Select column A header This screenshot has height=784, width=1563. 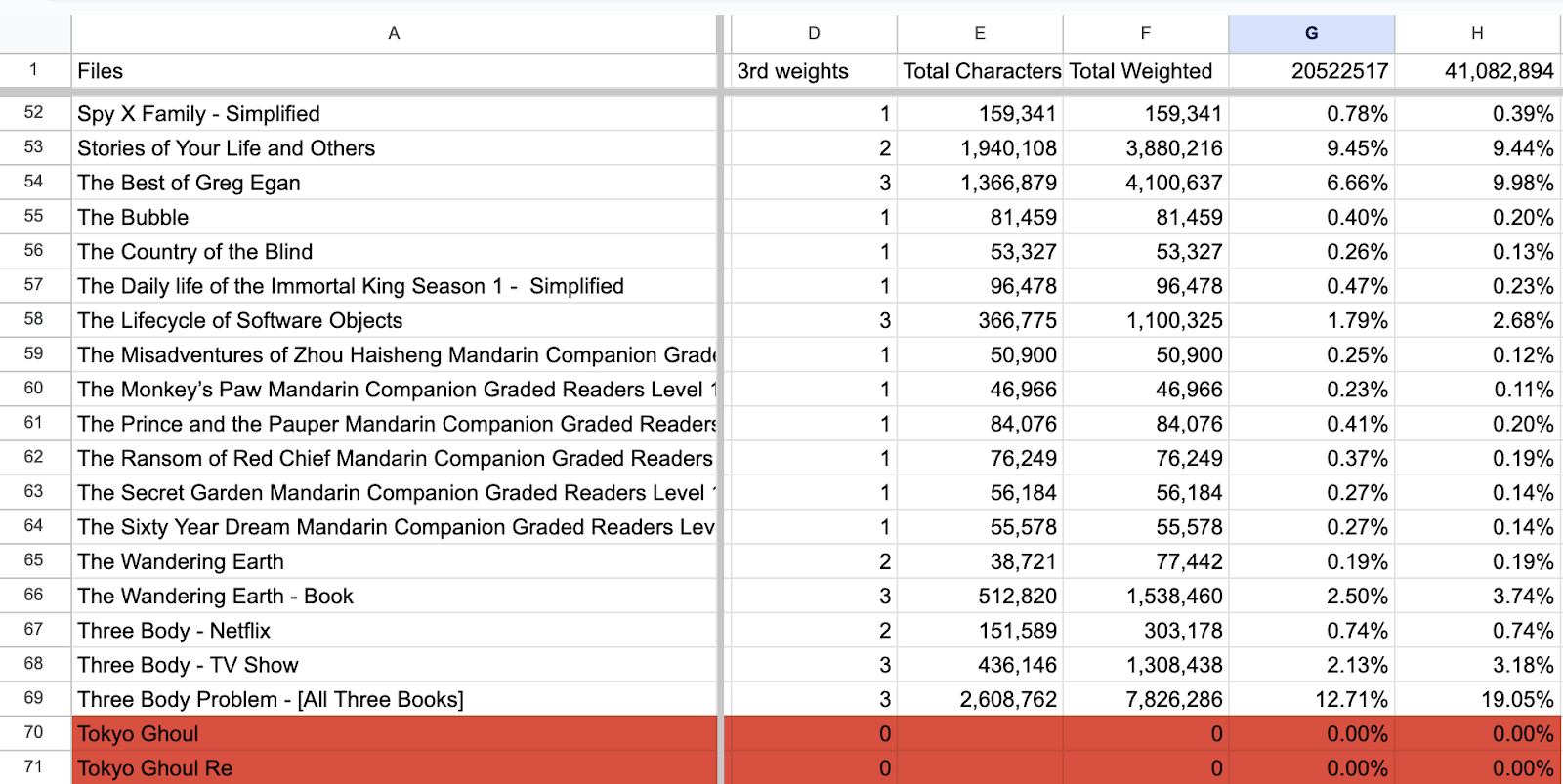coord(394,33)
